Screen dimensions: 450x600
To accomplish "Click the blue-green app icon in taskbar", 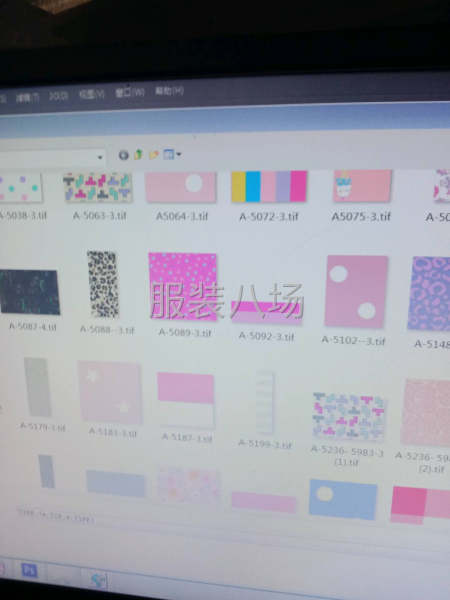I will (x=99, y=580).
